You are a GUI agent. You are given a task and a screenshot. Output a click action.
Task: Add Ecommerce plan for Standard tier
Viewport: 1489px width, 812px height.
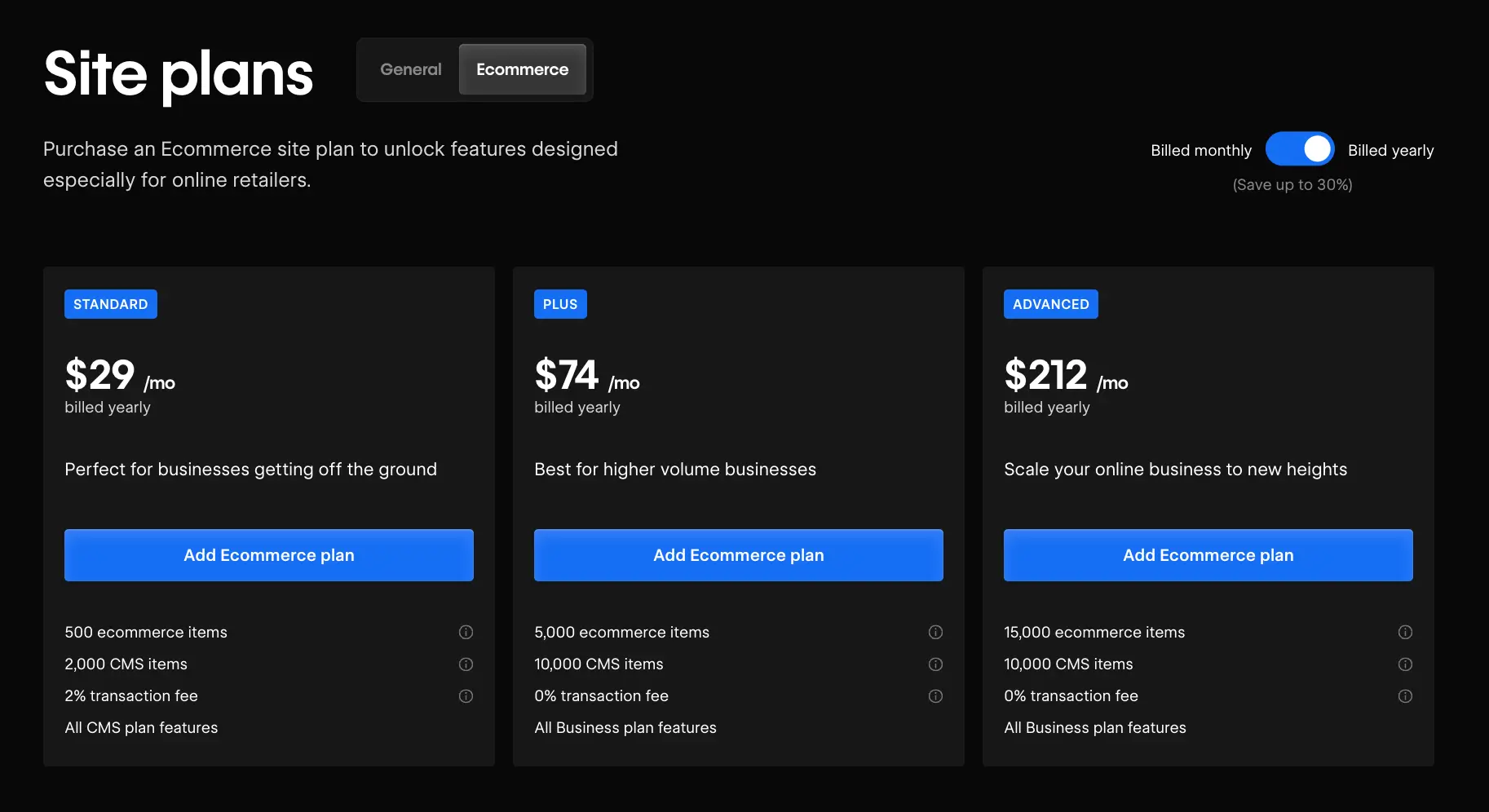(269, 555)
